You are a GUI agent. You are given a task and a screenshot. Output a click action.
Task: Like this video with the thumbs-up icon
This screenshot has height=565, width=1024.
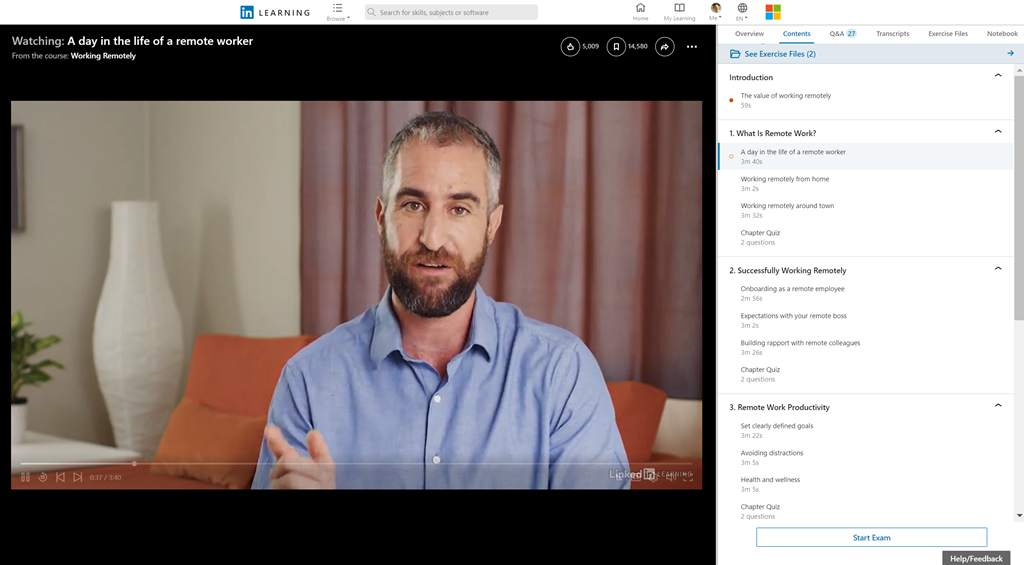pos(570,46)
